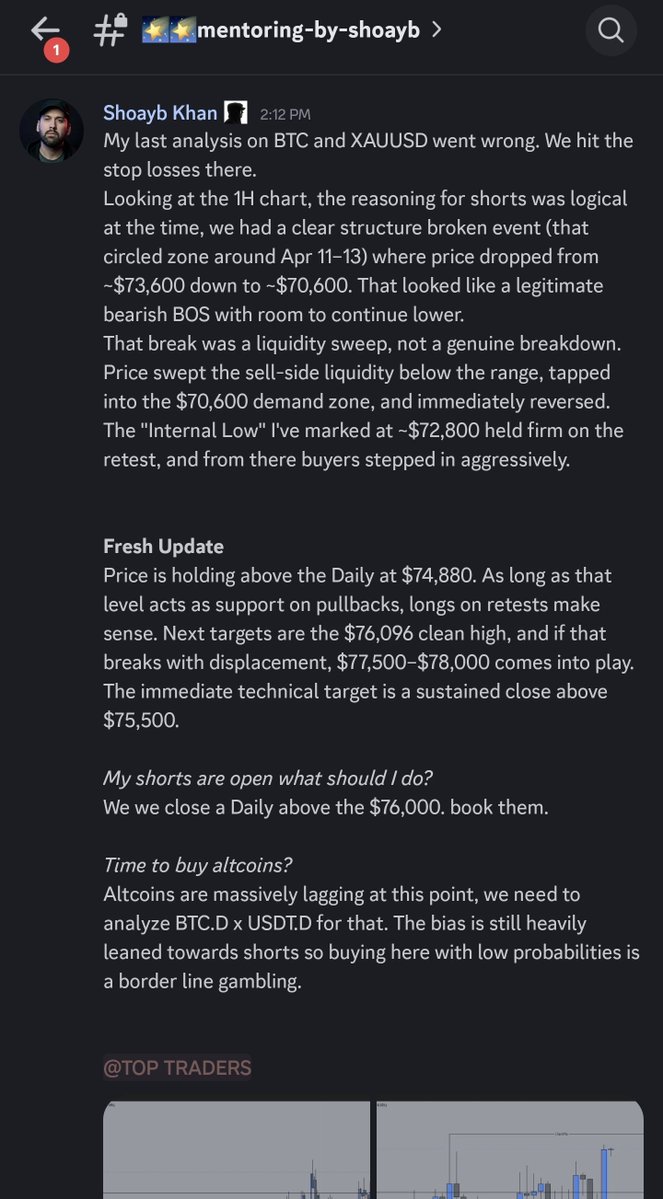
Task: Expand channel details via the title chevron
Action: pyautogui.click(x=436, y=30)
